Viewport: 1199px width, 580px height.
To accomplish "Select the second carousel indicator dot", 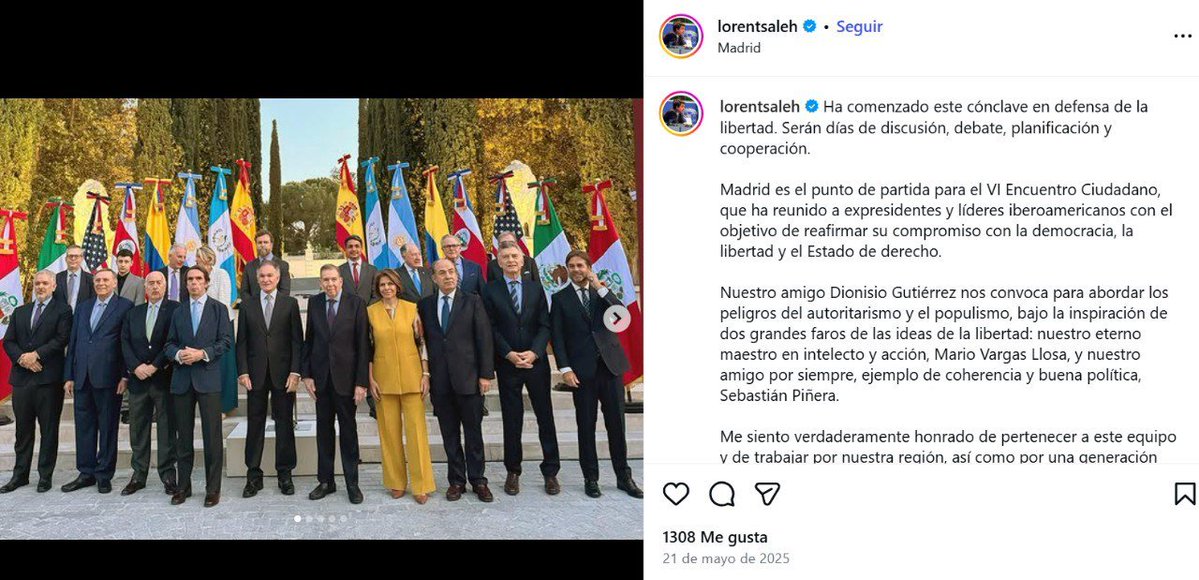I will point(309,519).
